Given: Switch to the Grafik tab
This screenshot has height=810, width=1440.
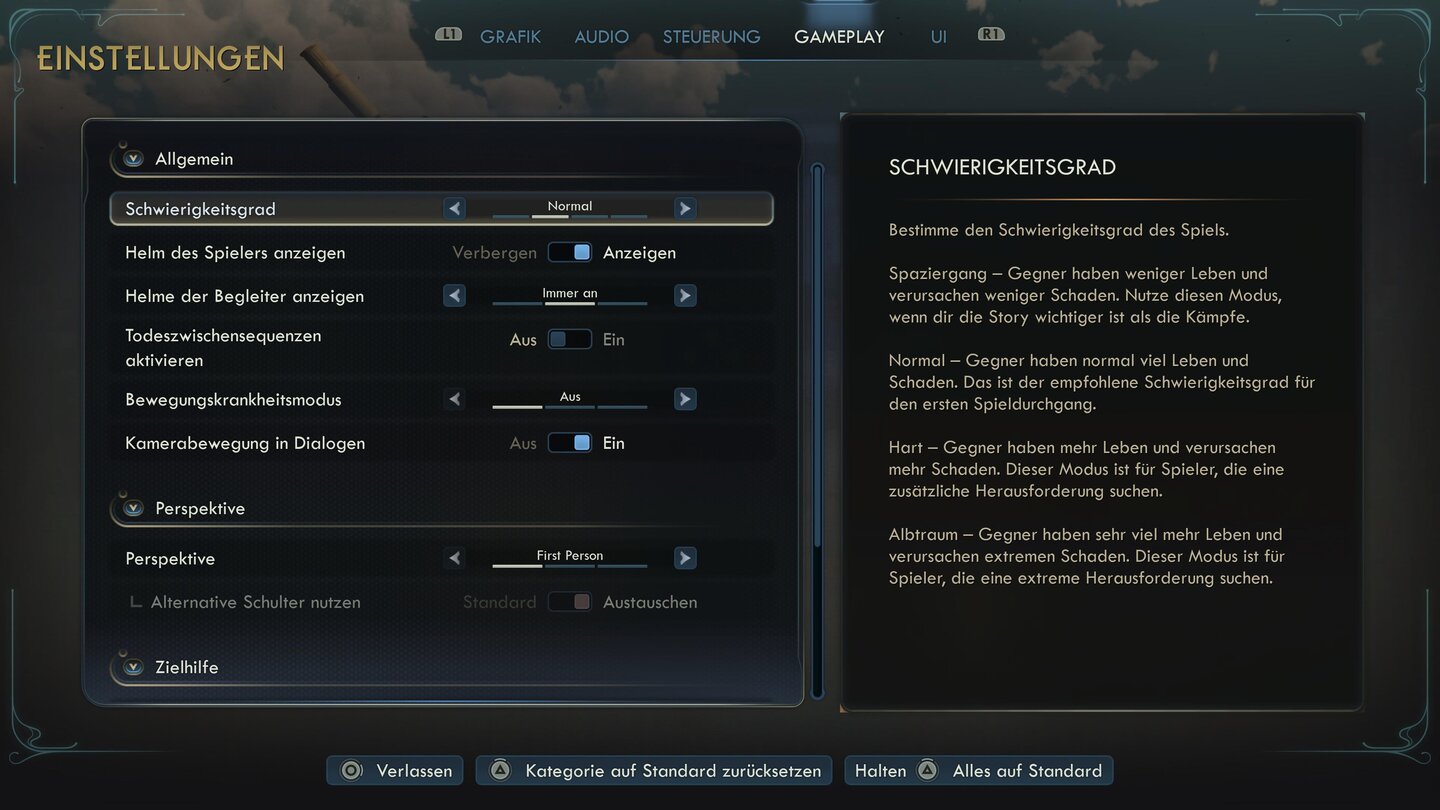Looking at the screenshot, I should (510, 37).
